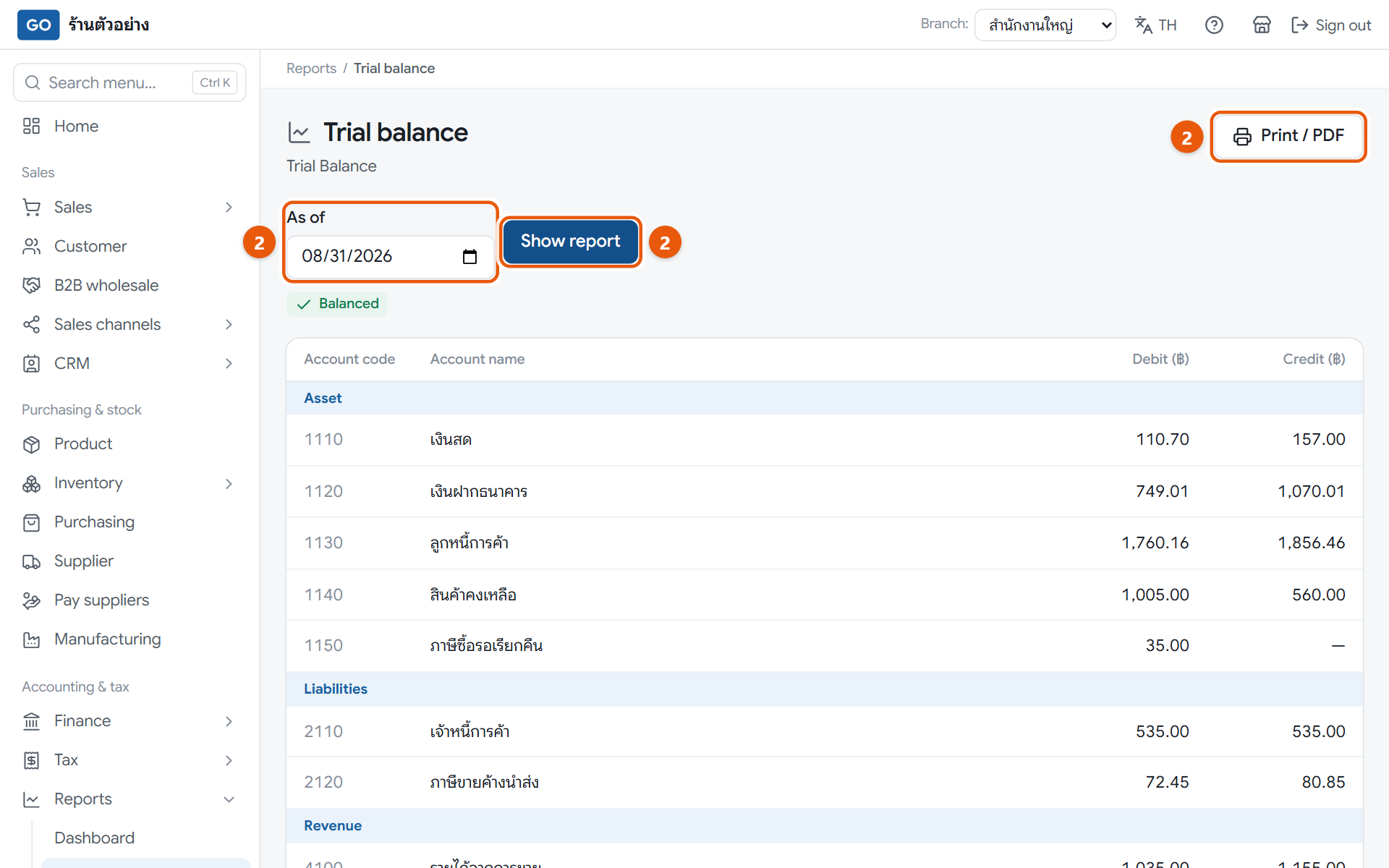Expand the Inventory submenu chevron
Image resolution: width=1389 pixels, height=868 pixels.
click(x=229, y=483)
